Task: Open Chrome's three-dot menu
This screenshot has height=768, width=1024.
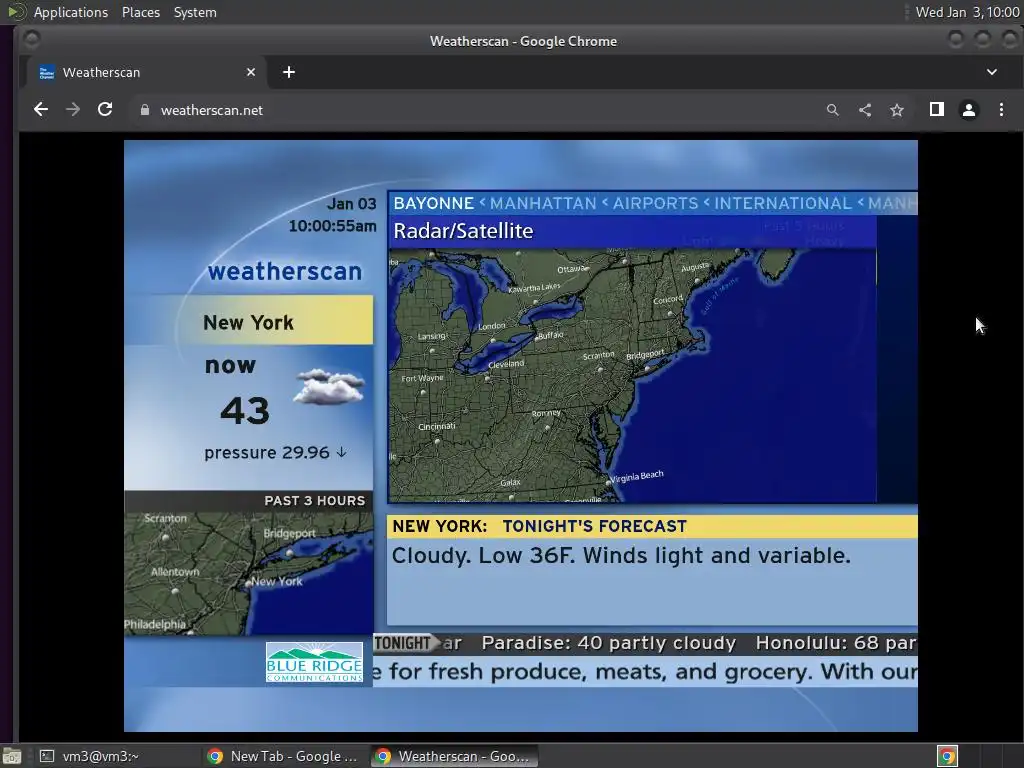Action: (1001, 110)
